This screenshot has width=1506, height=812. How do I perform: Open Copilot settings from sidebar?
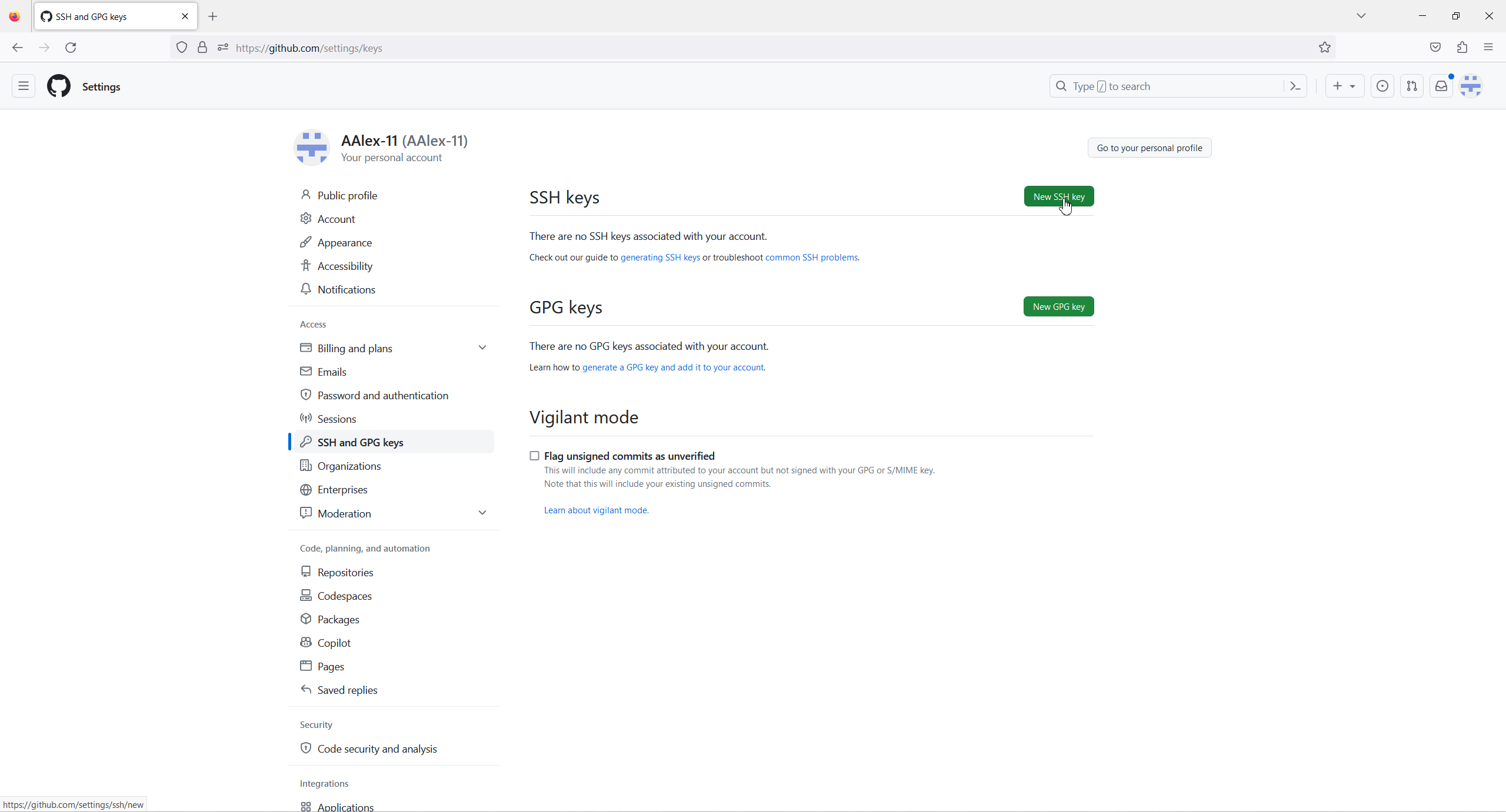coord(334,642)
